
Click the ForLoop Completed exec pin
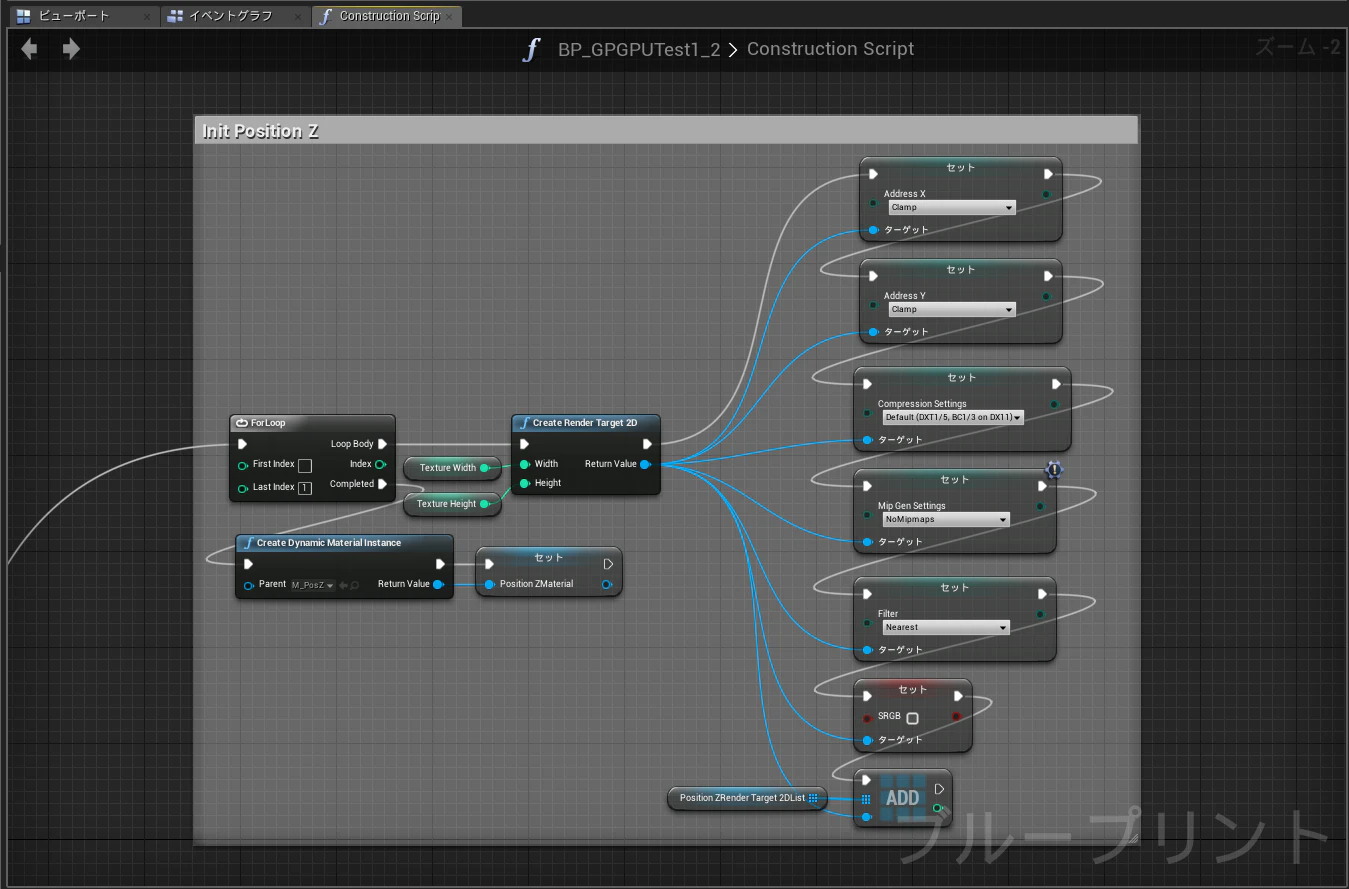tap(382, 484)
